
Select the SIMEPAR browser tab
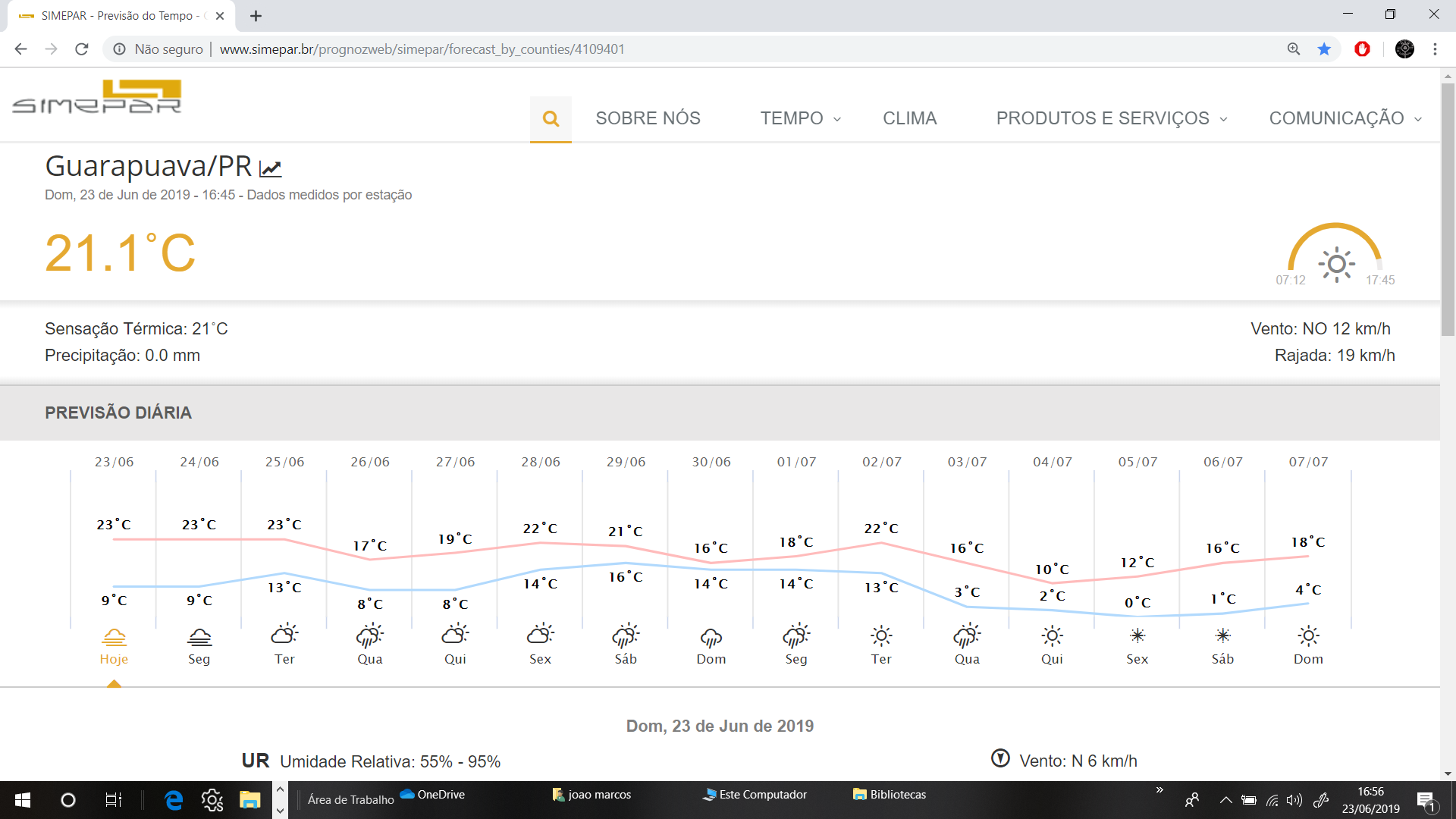pos(121,16)
